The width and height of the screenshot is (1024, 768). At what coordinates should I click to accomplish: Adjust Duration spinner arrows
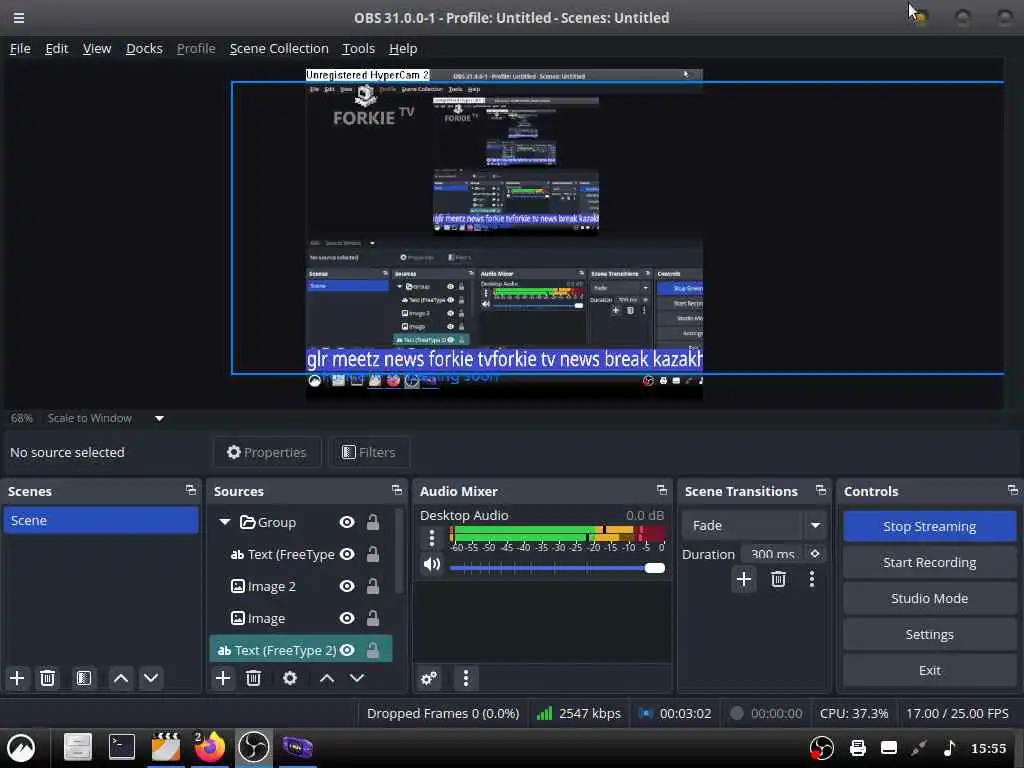click(x=815, y=554)
